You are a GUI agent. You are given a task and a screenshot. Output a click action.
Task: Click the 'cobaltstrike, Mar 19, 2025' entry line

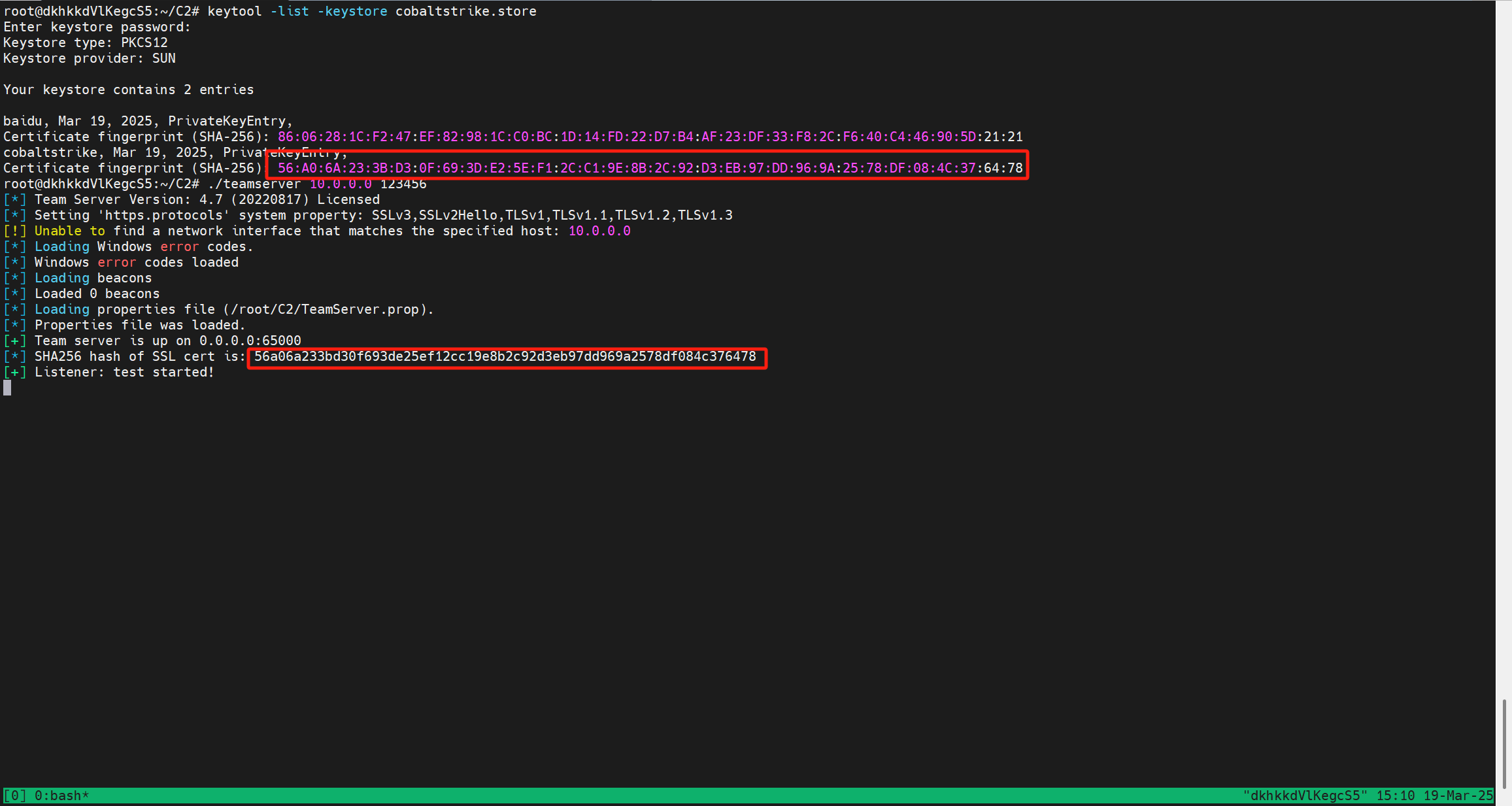175,152
